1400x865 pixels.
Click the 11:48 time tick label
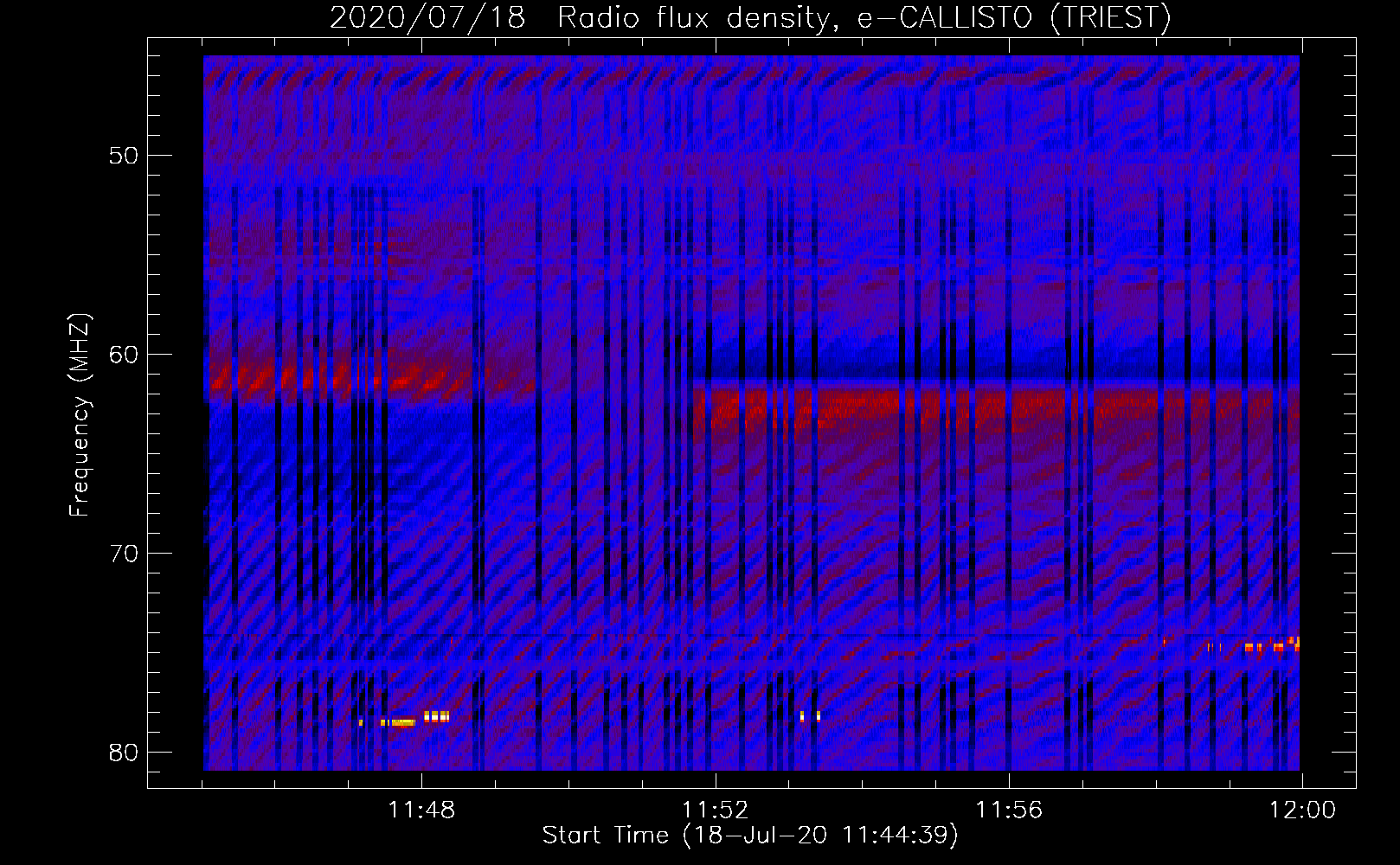pyautogui.click(x=421, y=811)
